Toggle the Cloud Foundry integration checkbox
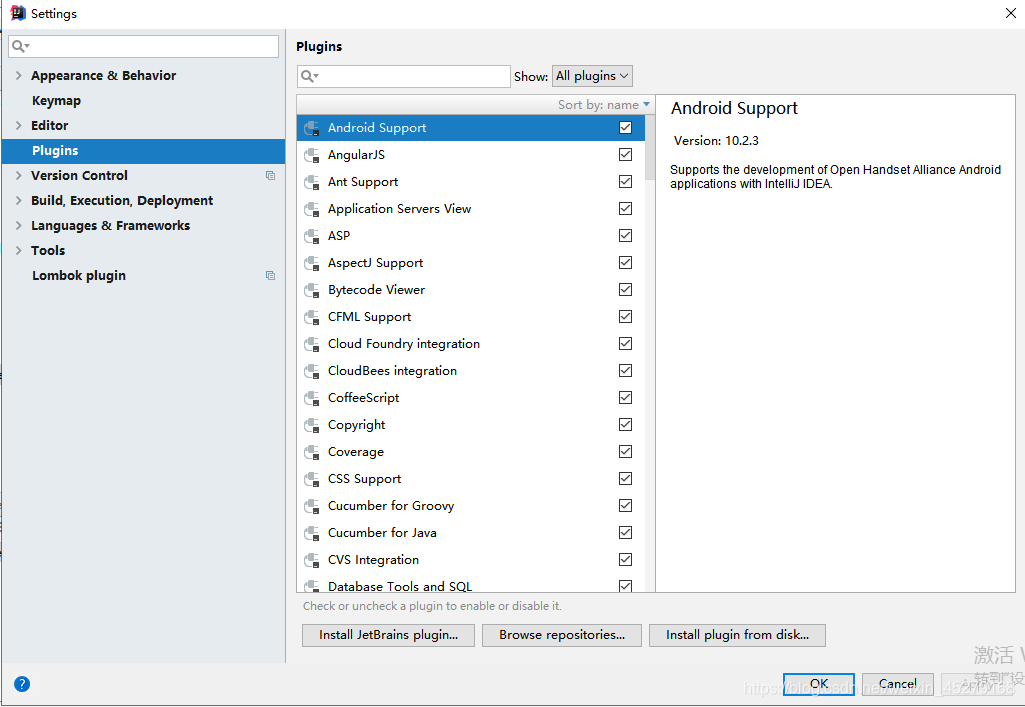This screenshot has width=1025, height=707. (626, 343)
